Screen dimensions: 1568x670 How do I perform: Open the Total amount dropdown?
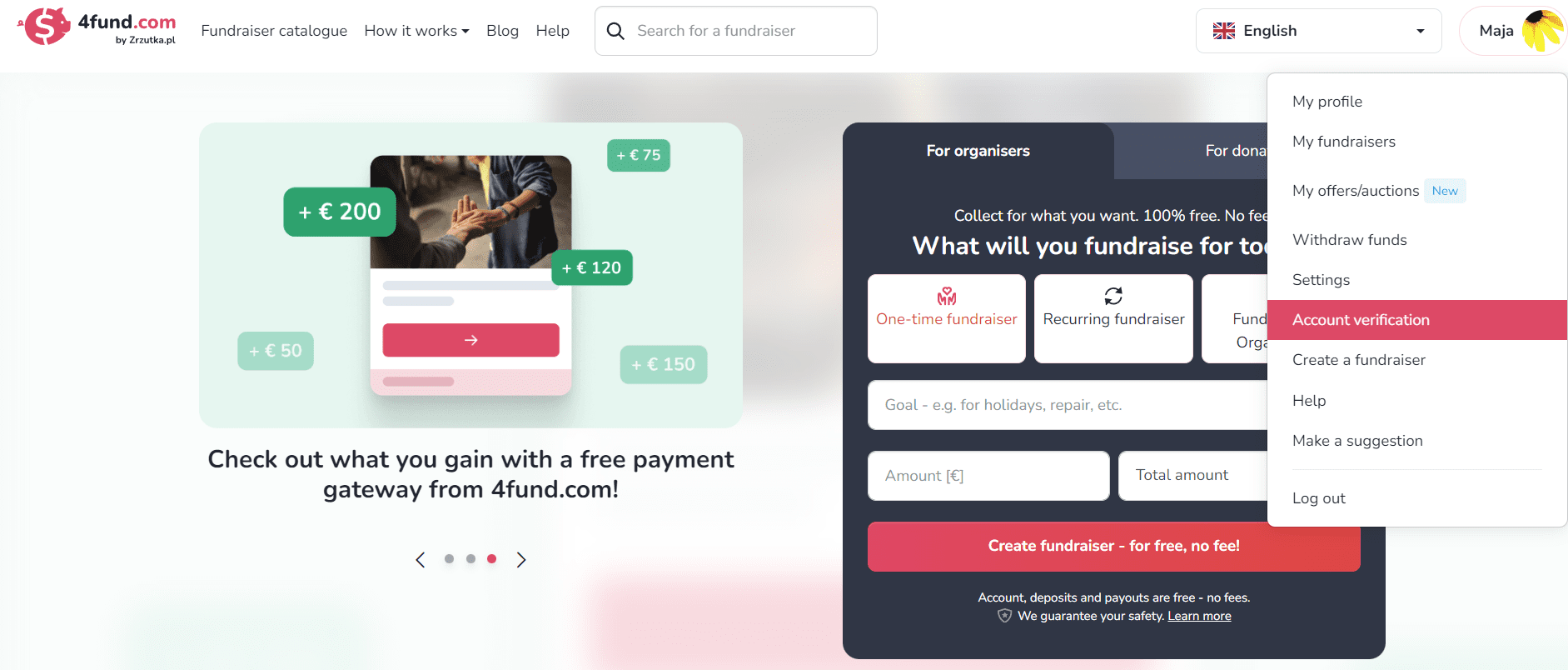point(1193,476)
